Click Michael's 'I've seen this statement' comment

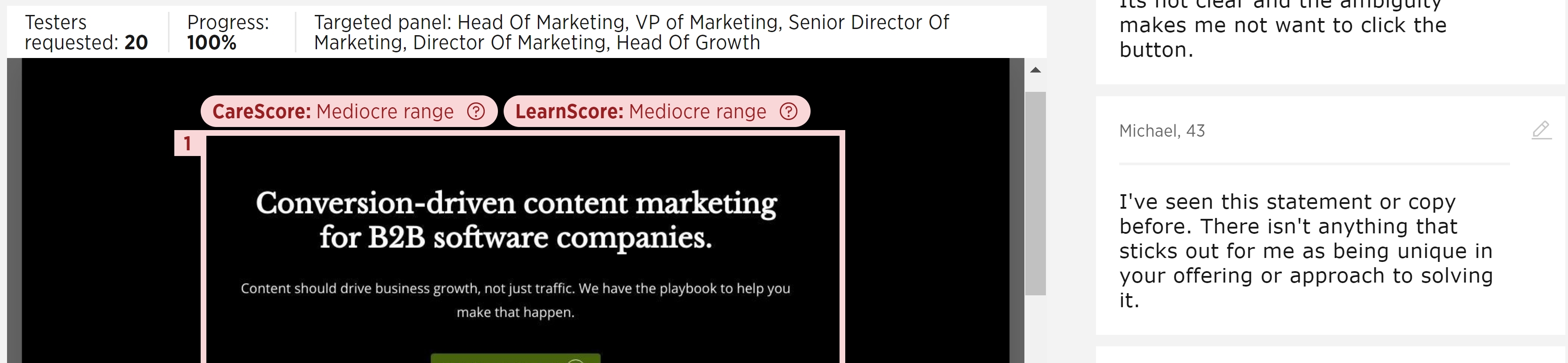point(1306,251)
